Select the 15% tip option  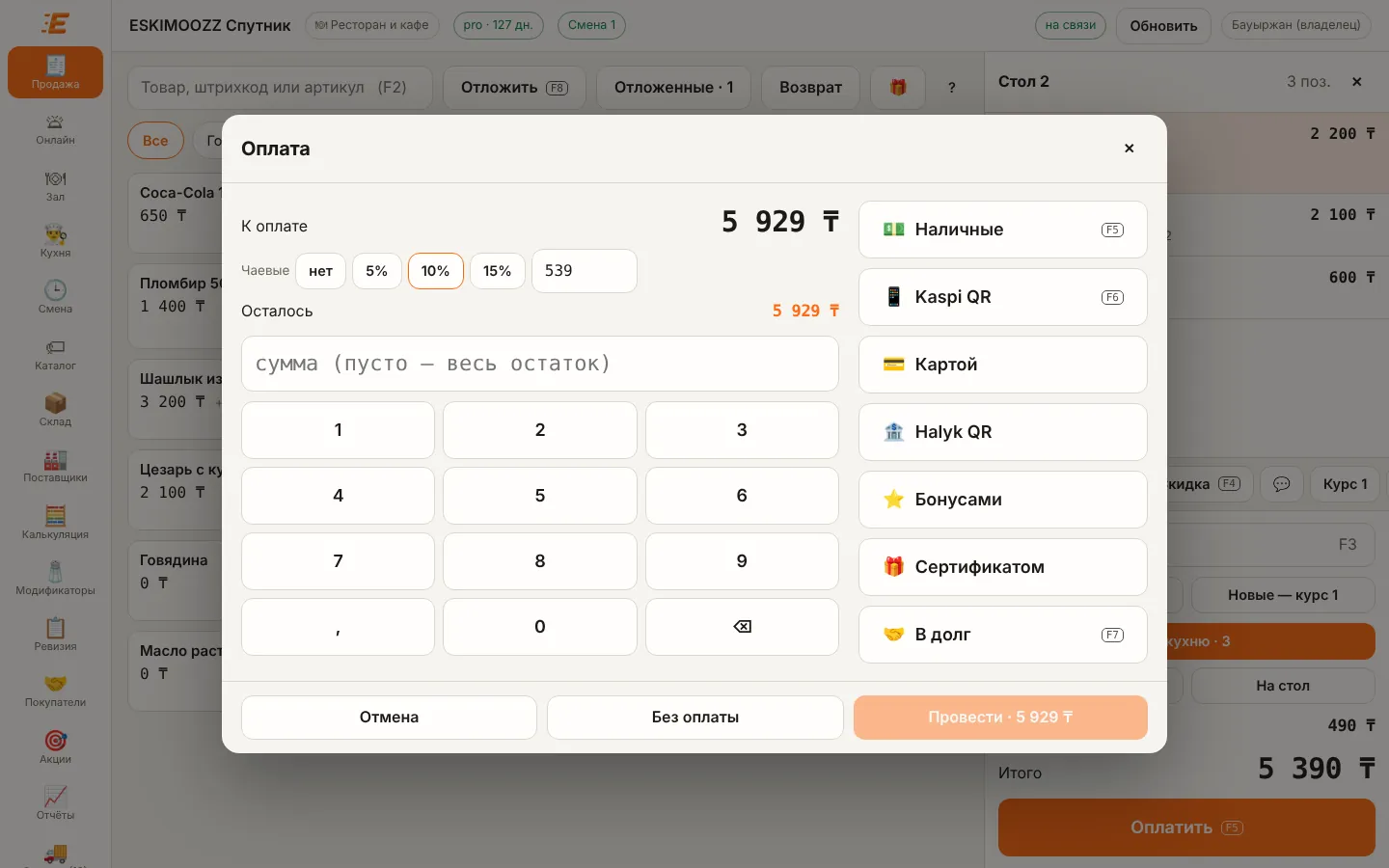[497, 271]
